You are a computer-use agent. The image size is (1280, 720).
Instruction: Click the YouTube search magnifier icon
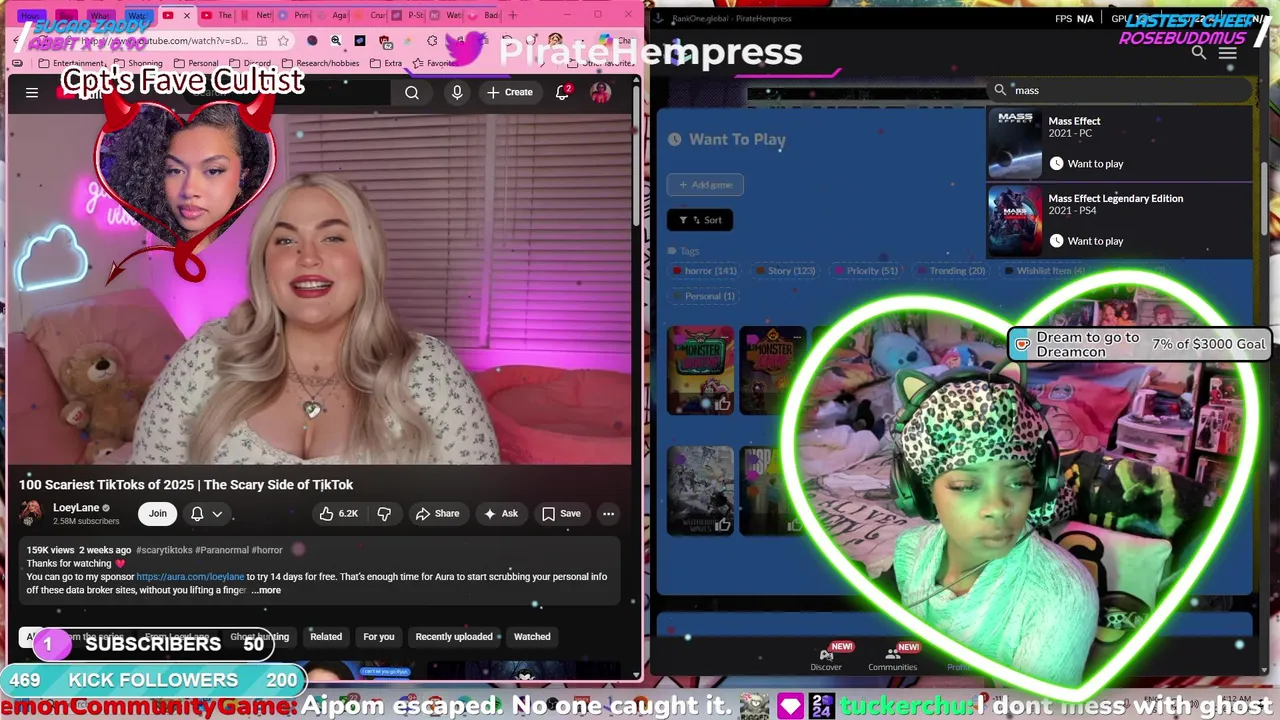[412, 93]
